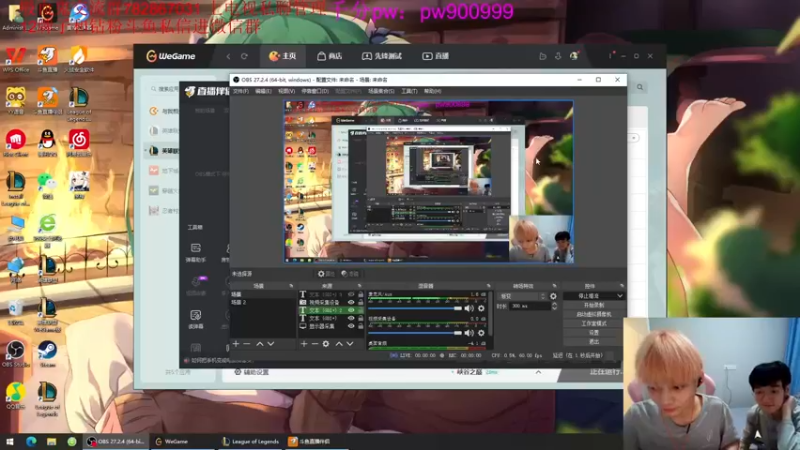Open OBS Edit (编辑) menu
Screen dimensions: 800x450
click(x=263, y=91)
